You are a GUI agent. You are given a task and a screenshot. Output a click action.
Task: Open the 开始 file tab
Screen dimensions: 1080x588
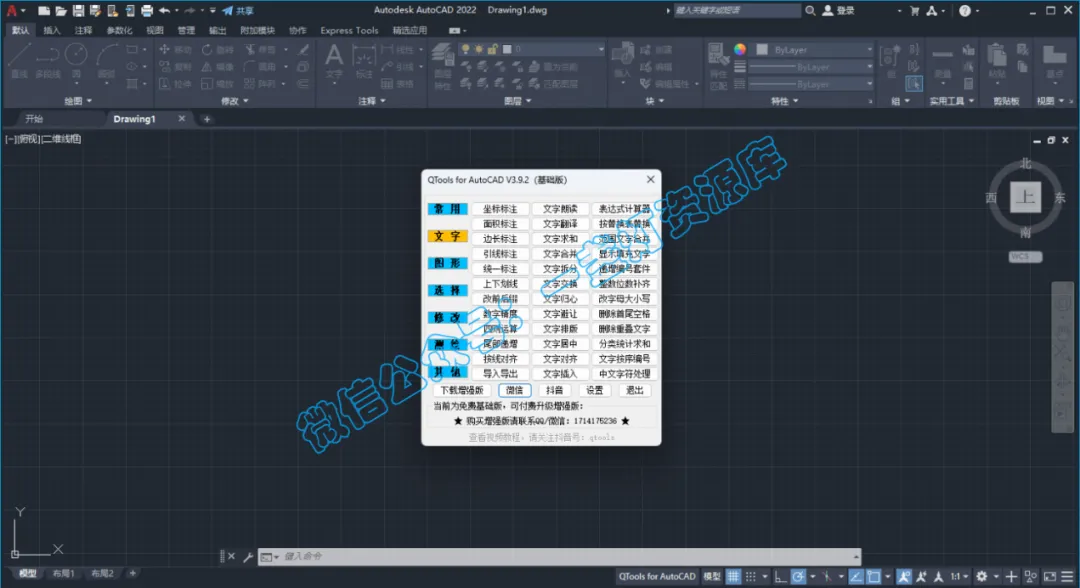click(x=34, y=119)
